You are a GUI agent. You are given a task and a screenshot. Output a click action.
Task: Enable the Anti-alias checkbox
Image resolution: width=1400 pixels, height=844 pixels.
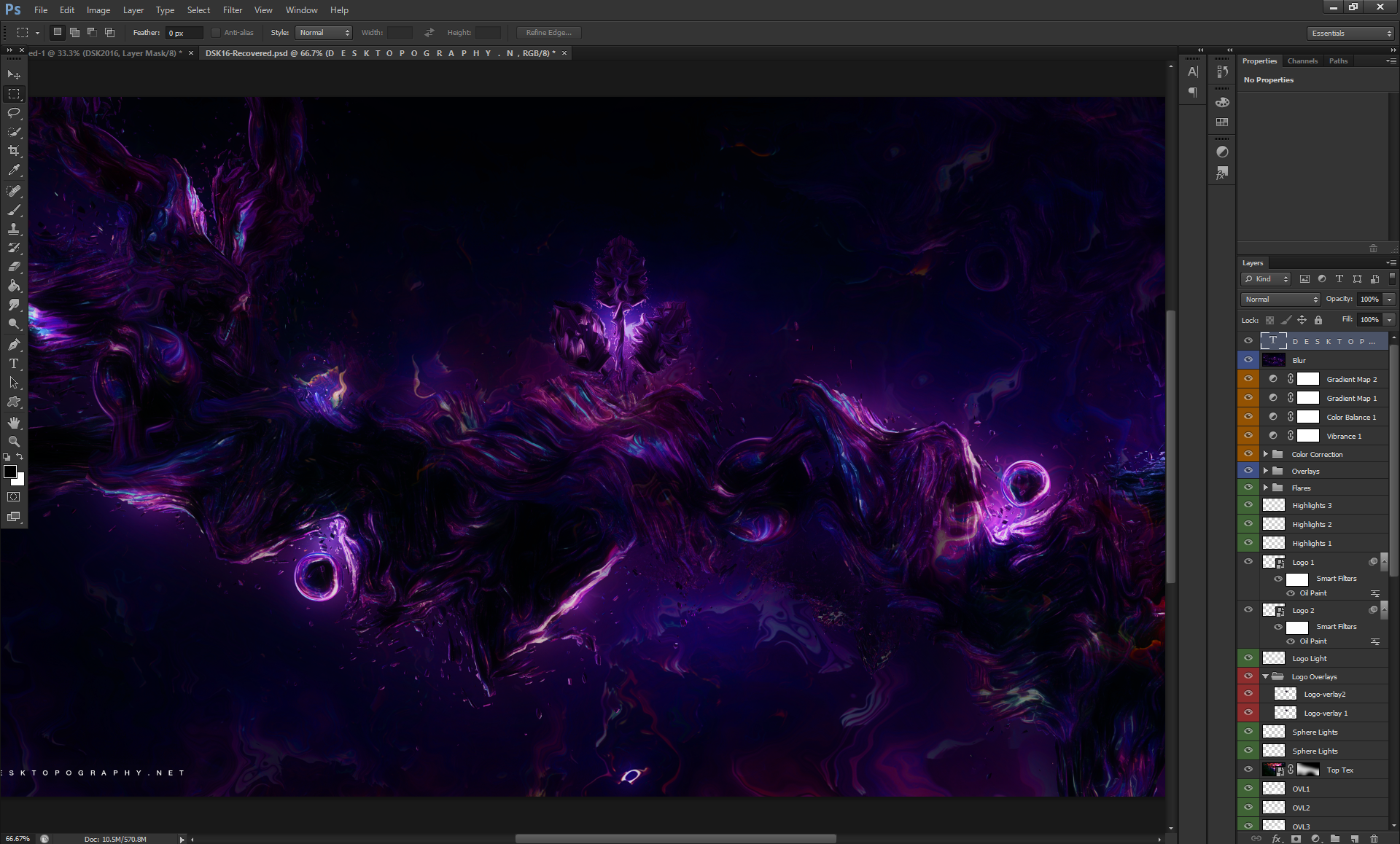pos(216,33)
